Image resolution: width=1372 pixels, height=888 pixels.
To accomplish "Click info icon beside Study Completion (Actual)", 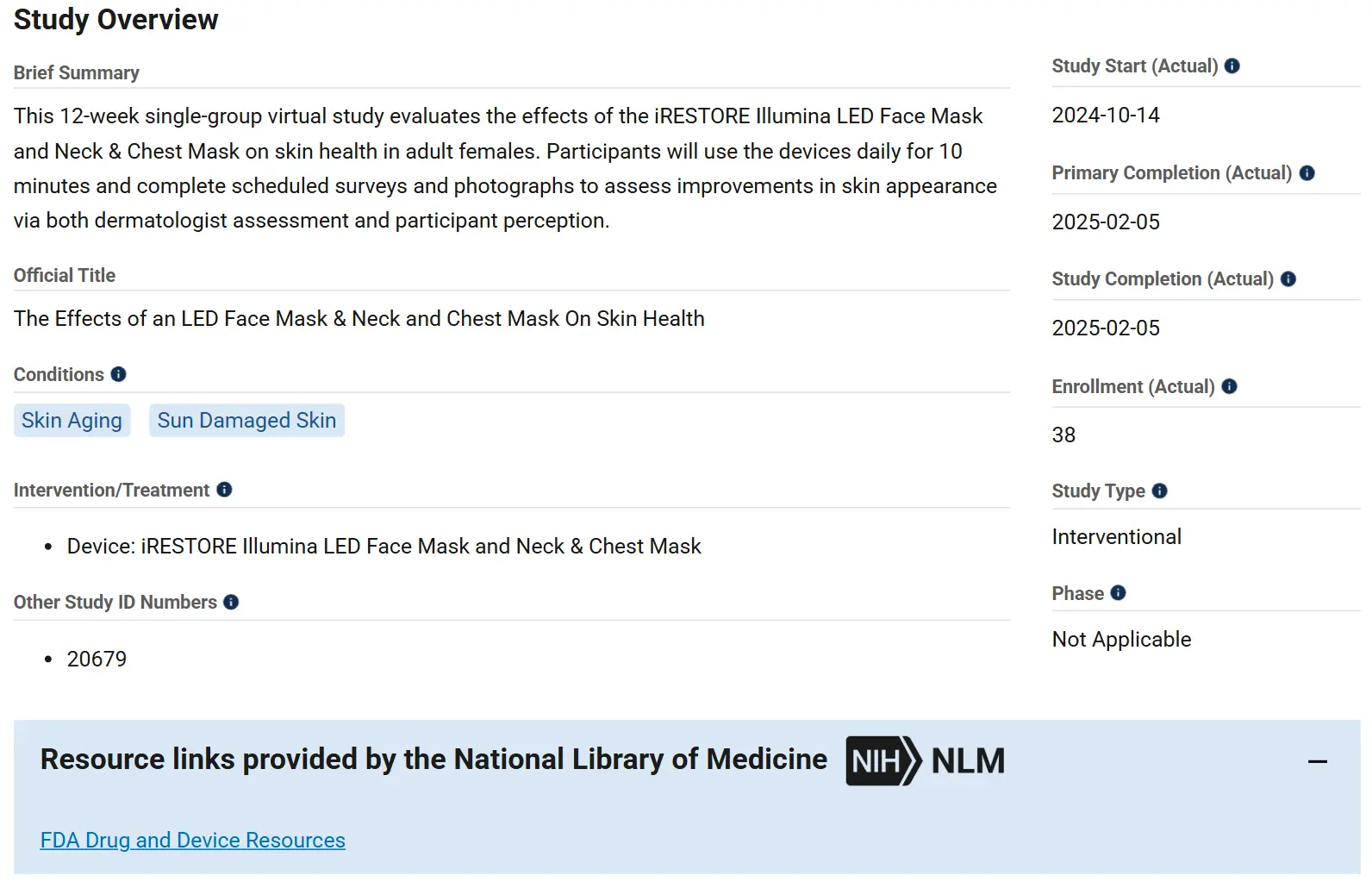I will pyautogui.click(x=1288, y=278).
